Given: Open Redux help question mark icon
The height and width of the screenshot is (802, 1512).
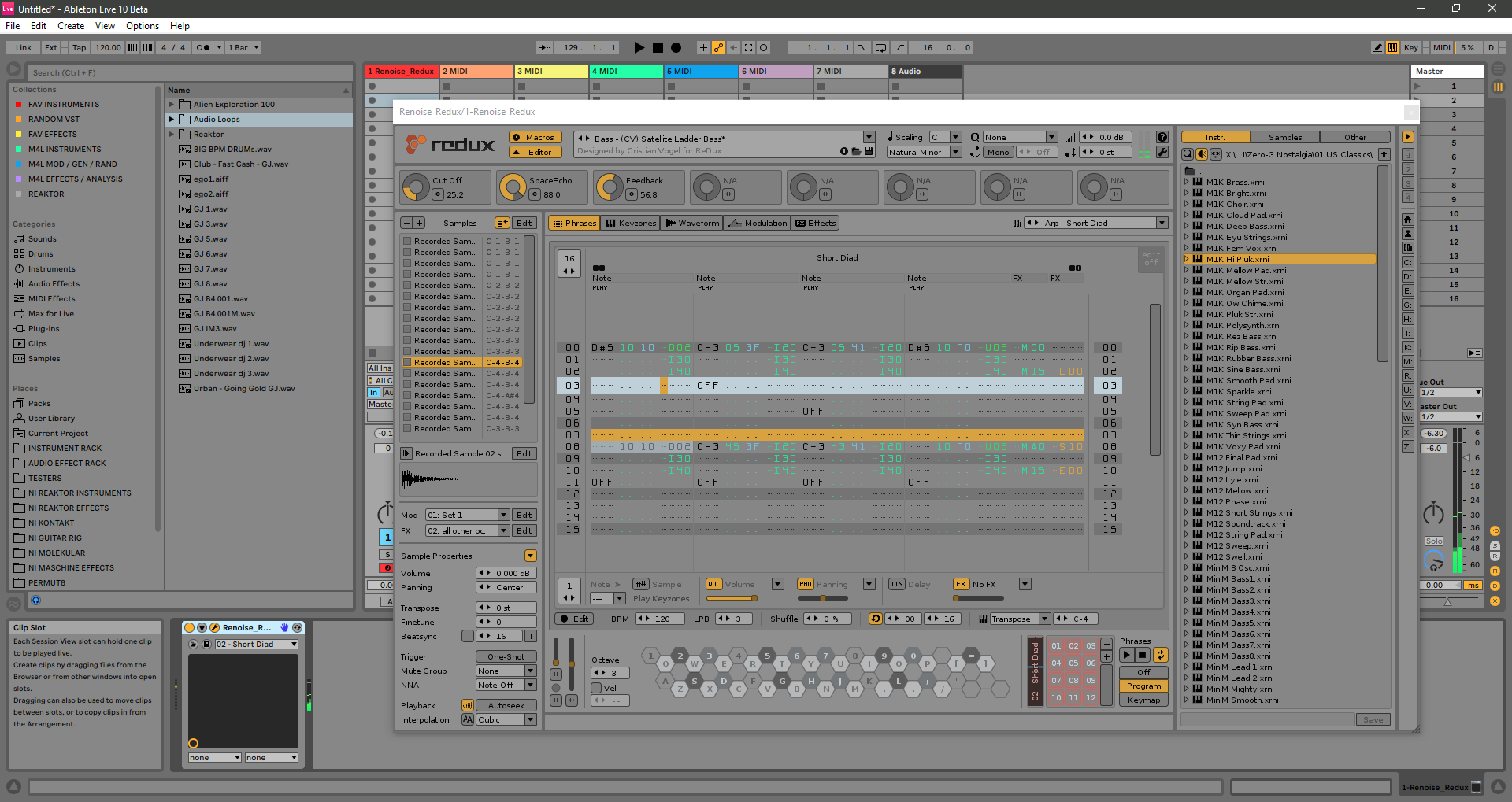Looking at the screenshot, I should pos(1162,137).
